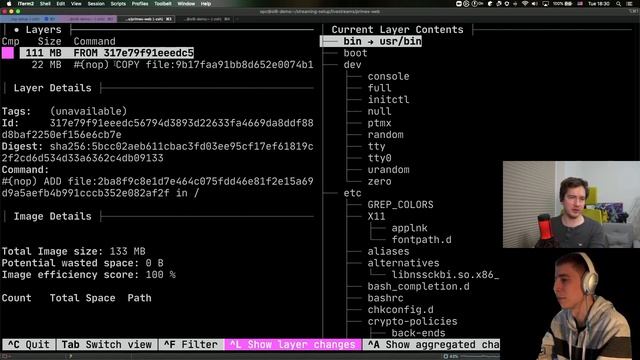640x360 pixels.
Task: Select the initctl entry
Action: [x=388, y=100]
